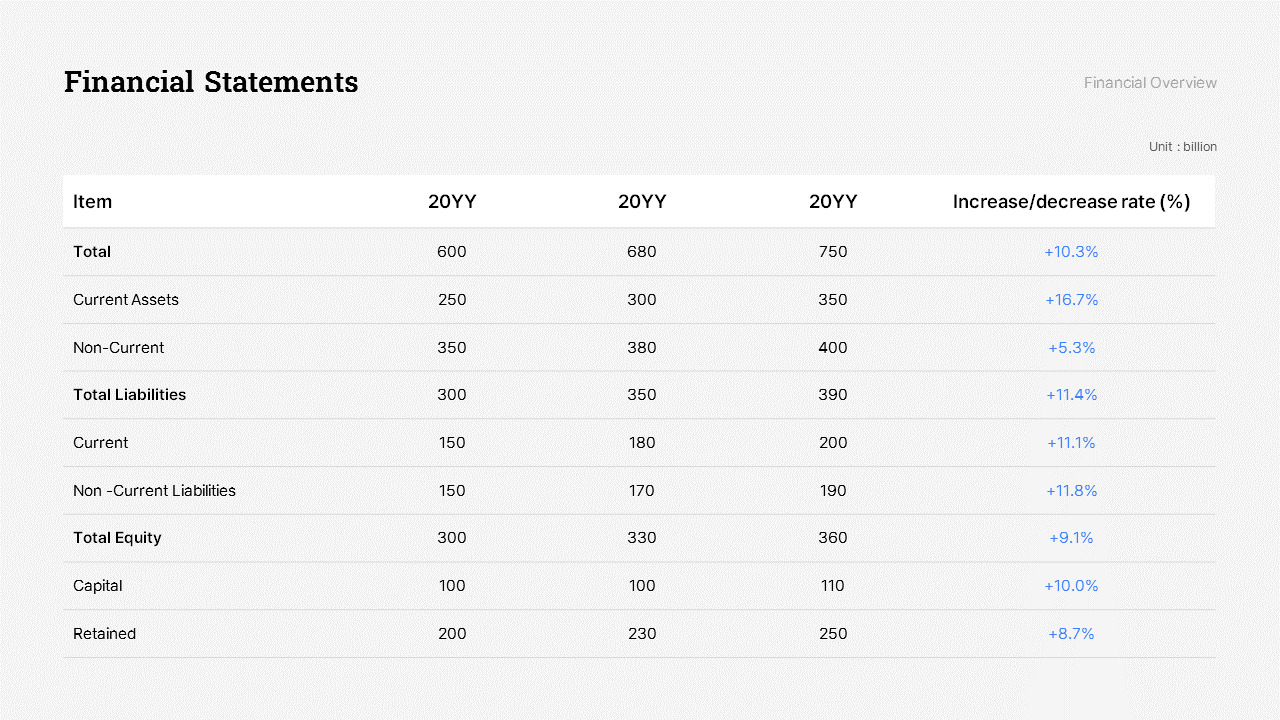The image size is (1280, 720).
Task: Click the +11.8% rate value
Action: pos(1071,491)
